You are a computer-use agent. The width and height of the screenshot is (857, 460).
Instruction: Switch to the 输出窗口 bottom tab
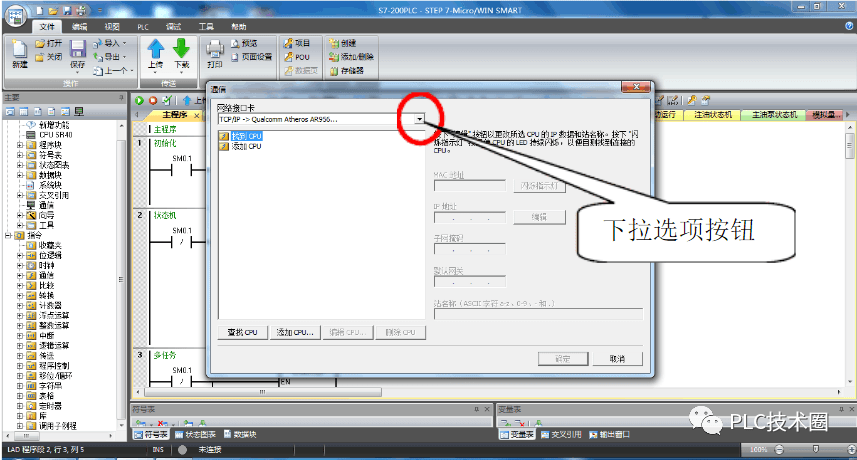click(609, 435)
